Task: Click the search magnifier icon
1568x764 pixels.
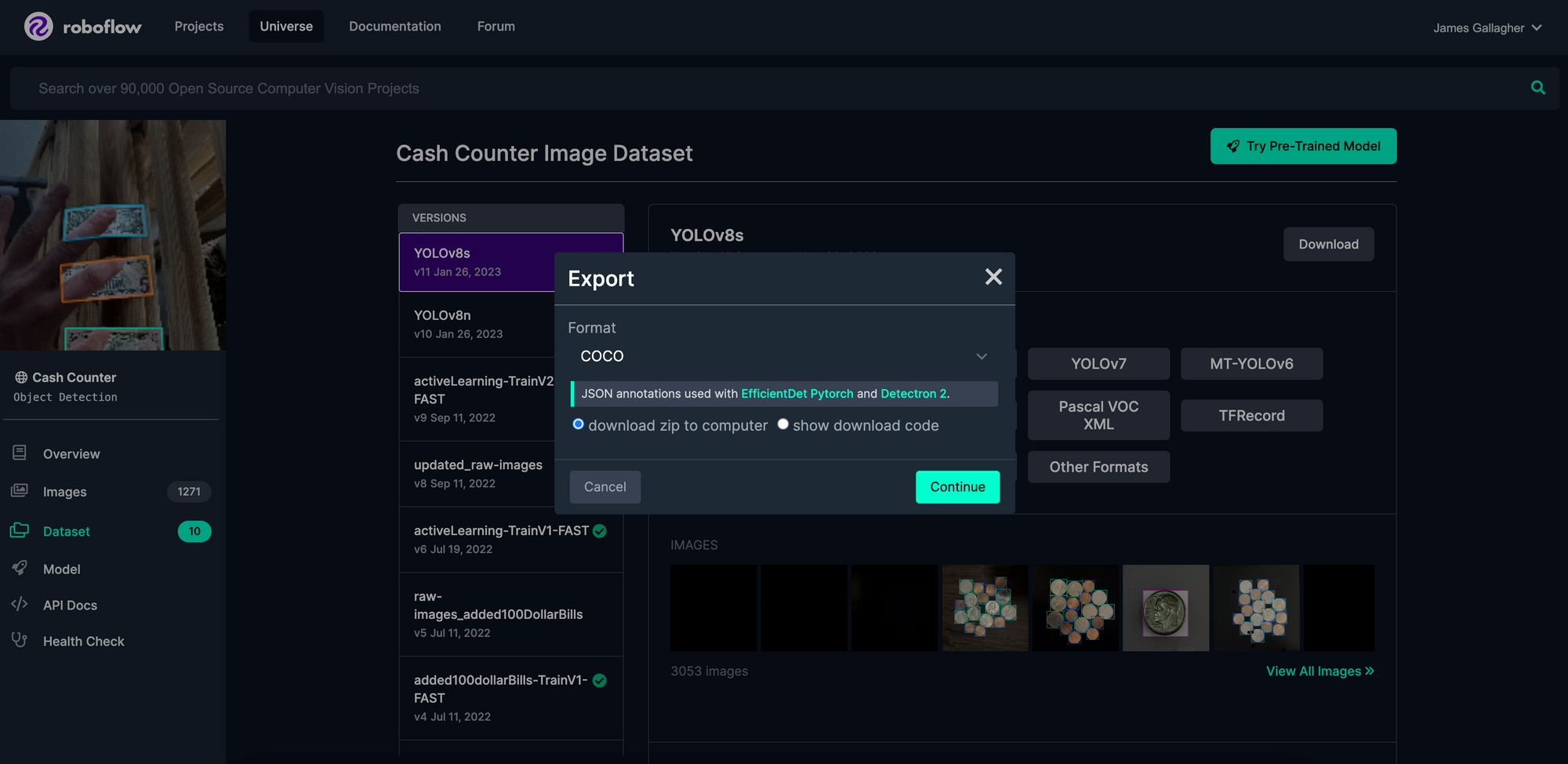Action: (1538, 88)
